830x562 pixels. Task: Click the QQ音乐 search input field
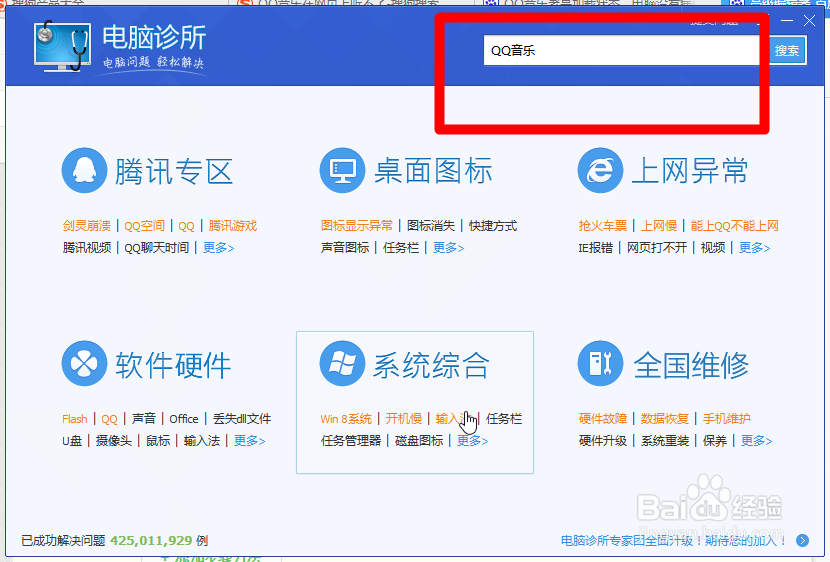point(622,51)
